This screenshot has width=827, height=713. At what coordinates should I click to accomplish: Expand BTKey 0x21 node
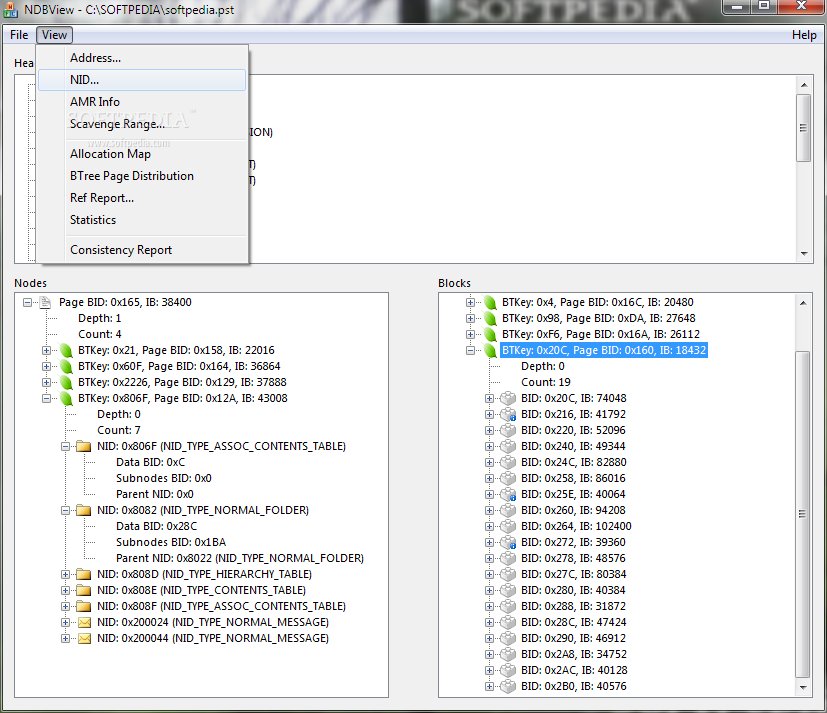click(46, 350)
